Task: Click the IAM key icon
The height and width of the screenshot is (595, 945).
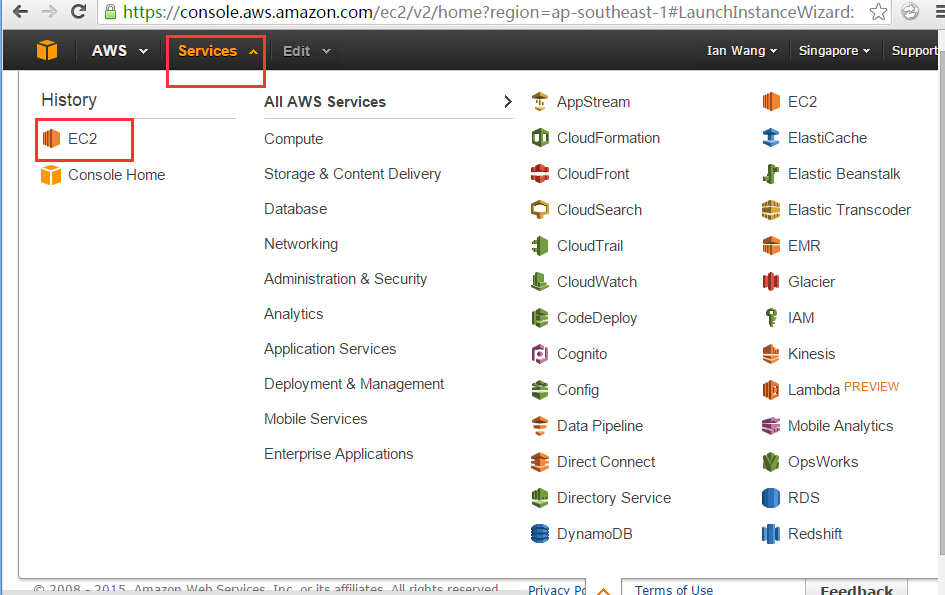Action: coord(771,318)
